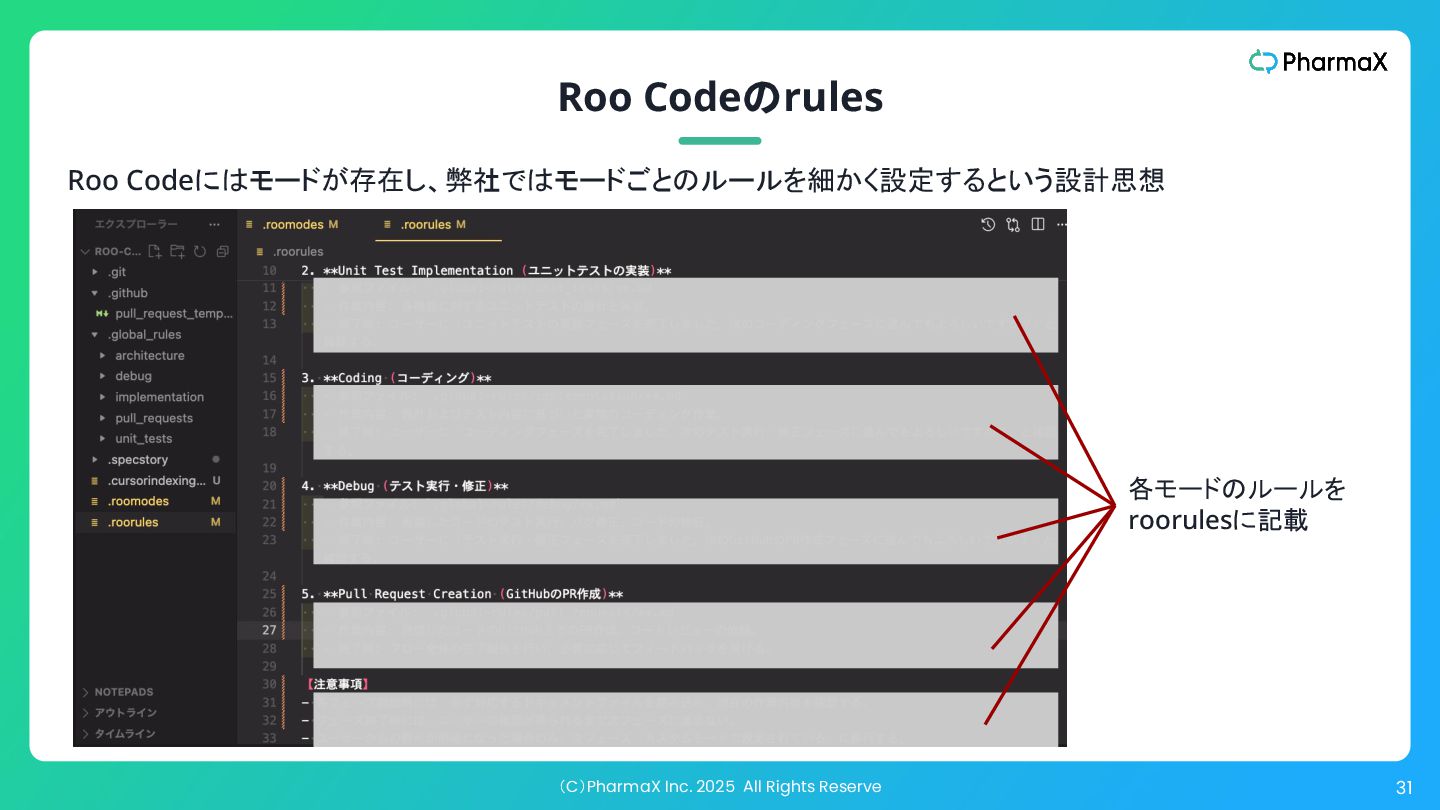This screenshot has width=1440, height=810.
Task: Click the 'Unit Test Implementation' heading line
Action: pyautogui.click(x=486, y=271)
